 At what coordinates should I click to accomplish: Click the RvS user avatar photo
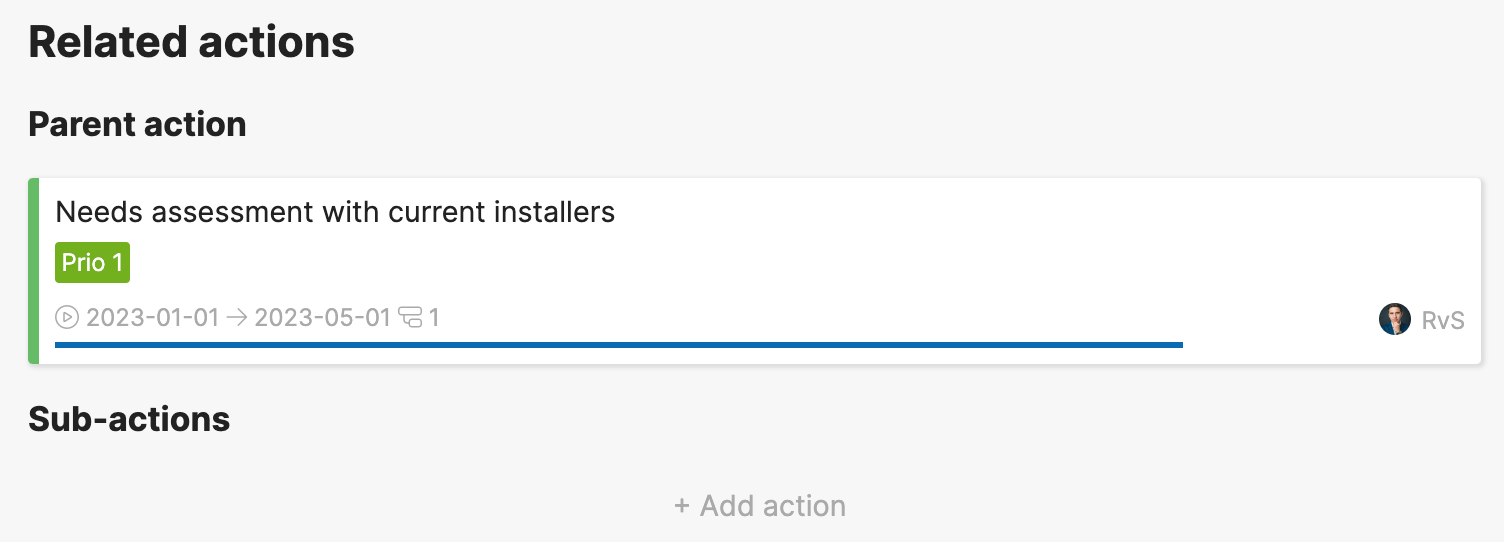point(1395,320)
